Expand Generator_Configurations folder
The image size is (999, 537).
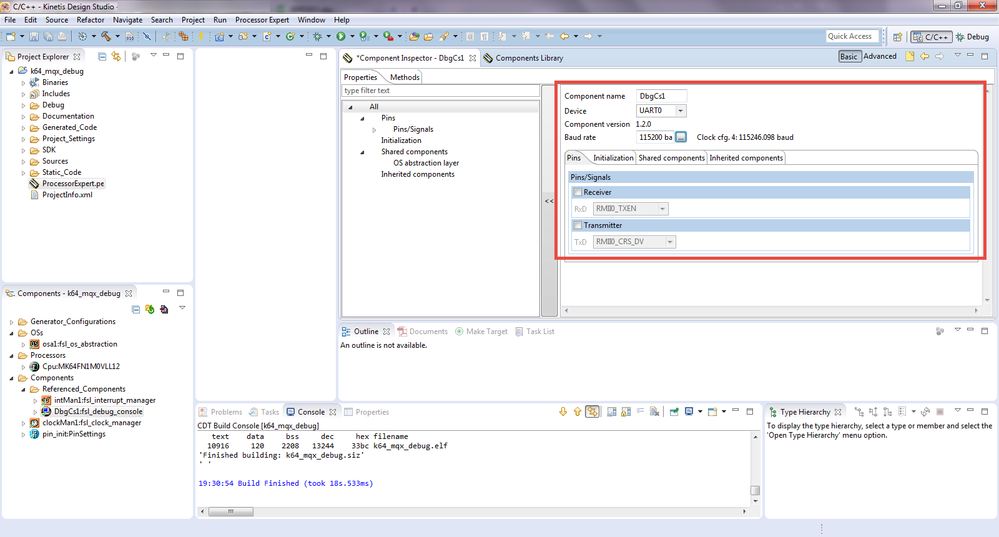[x=11, y=322]
